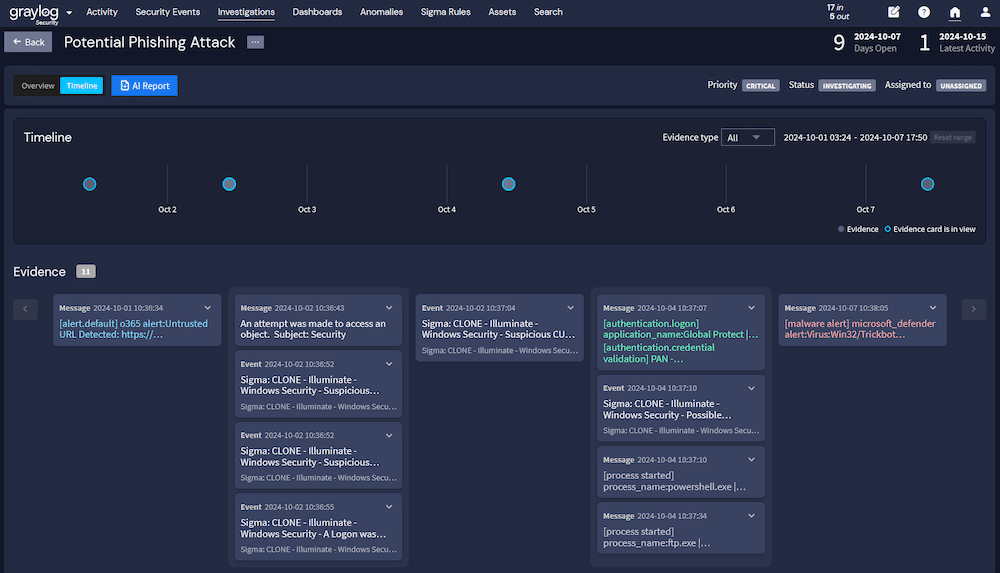Click the Graylog Security logo
The width and height of the screenshot is (1000, 573).
click(x=33, y=13)
